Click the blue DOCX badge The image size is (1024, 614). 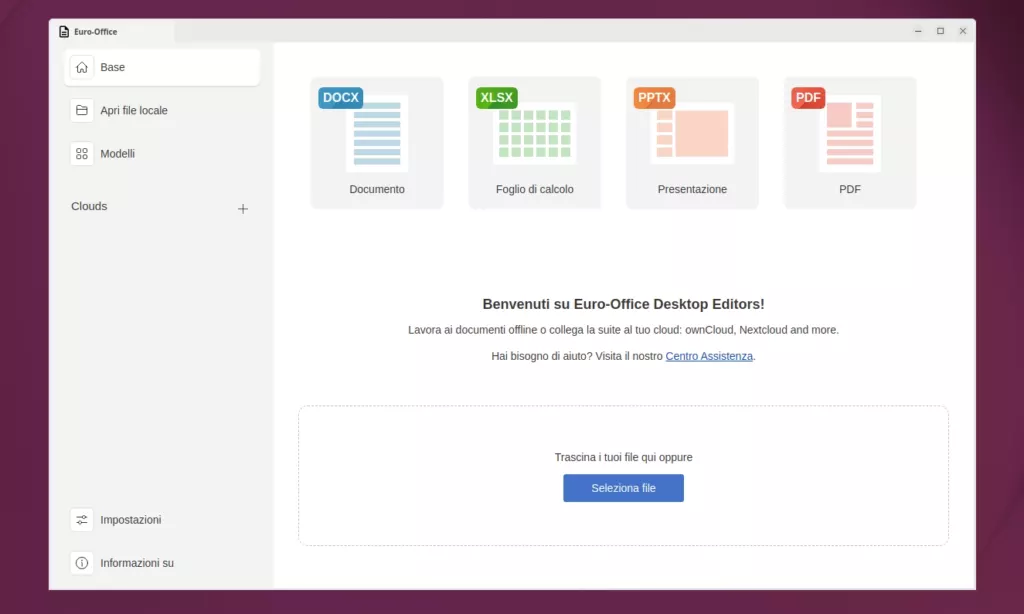[x=341, y=98]
